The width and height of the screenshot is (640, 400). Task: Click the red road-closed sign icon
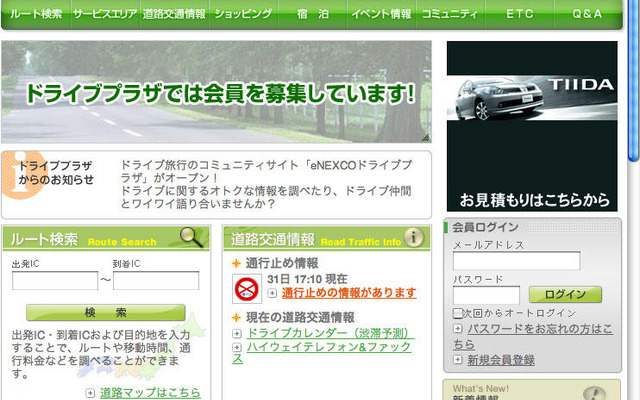pyautogui.click(x=247, y=289)
